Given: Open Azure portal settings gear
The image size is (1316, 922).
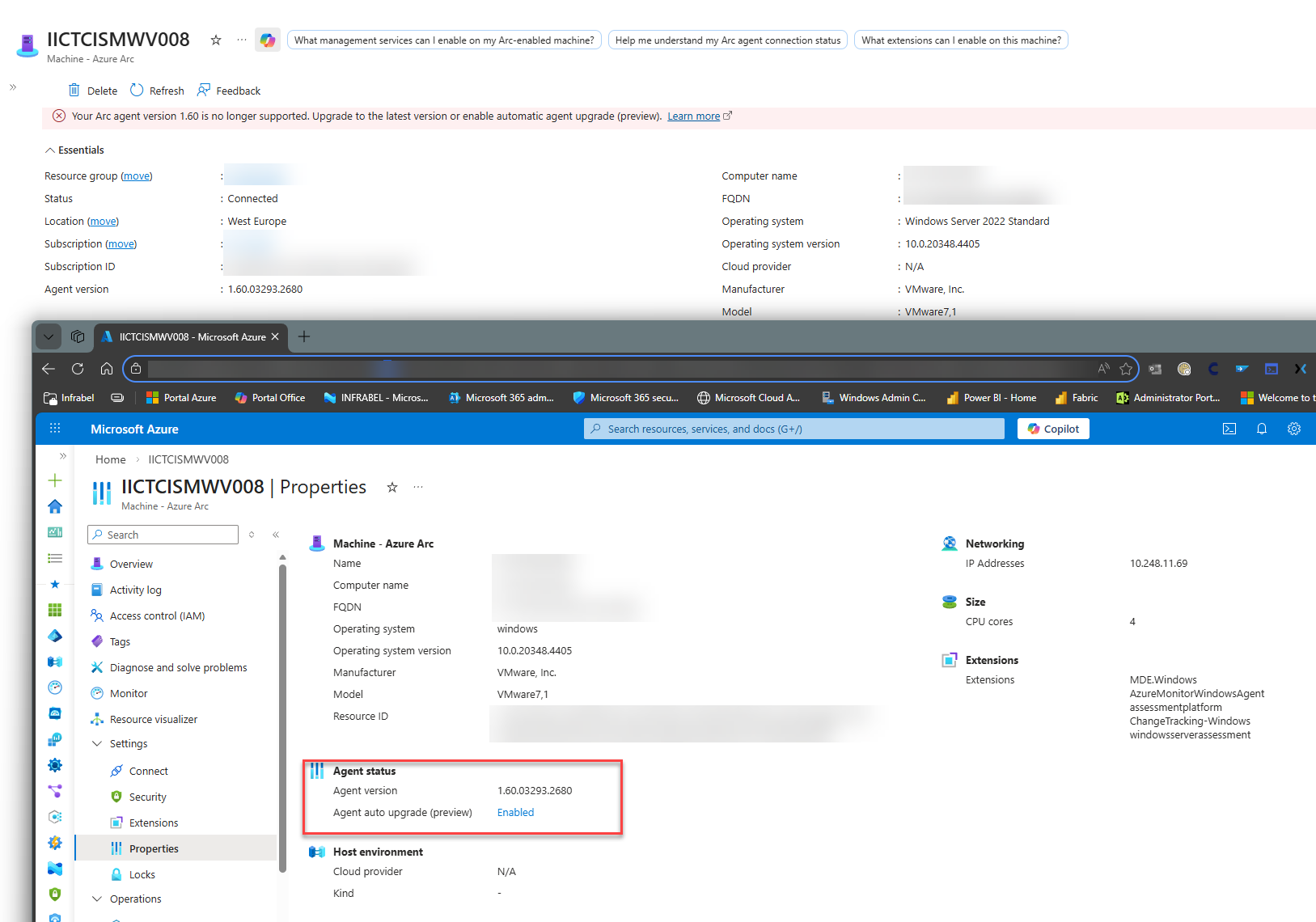Looking at the screenshot, I should [1294, 429].
